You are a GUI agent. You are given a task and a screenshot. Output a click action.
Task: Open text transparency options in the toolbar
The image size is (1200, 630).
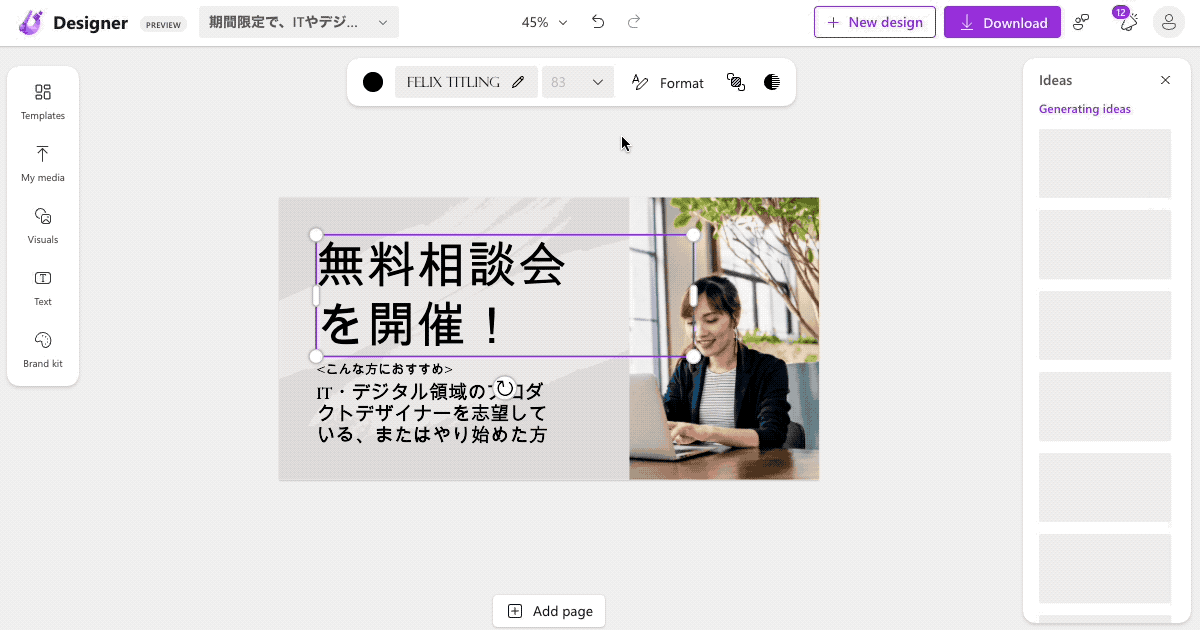click(x=772, y=82)
